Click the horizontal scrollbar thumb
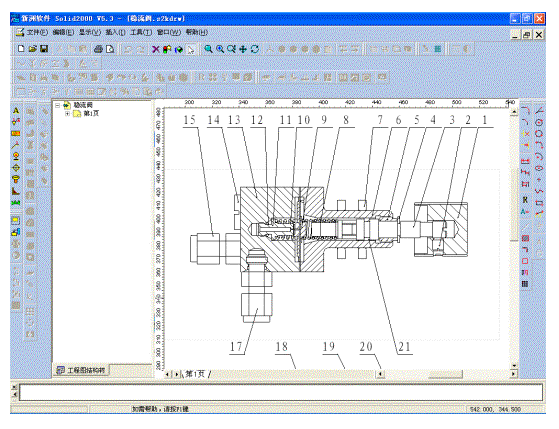The height and width of the screenshot is (429, 559). click(445, 374)
